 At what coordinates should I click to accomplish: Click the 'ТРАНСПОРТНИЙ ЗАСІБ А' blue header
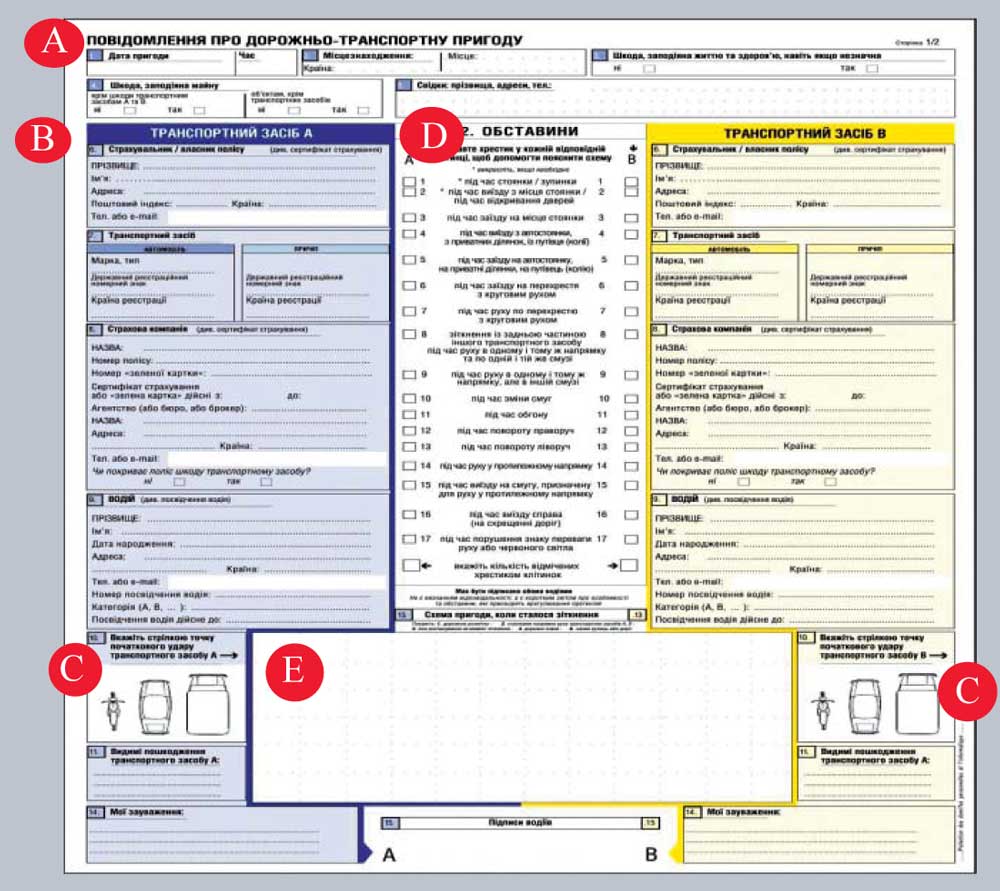[240, 133]
